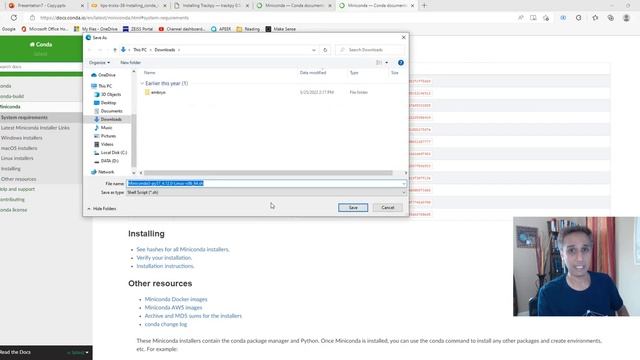Switch to the Installing Trackpy tab
Image resolution: width=640 pixels, height=360 pixels.
(x=211, y=6)
